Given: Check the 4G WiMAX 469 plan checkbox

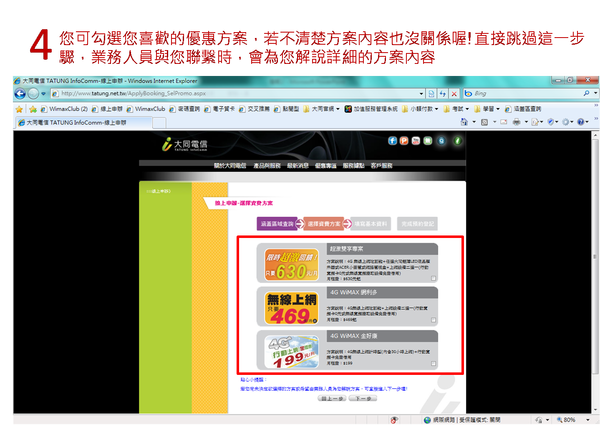Looking at the screenshot, I should pos(433,320).
